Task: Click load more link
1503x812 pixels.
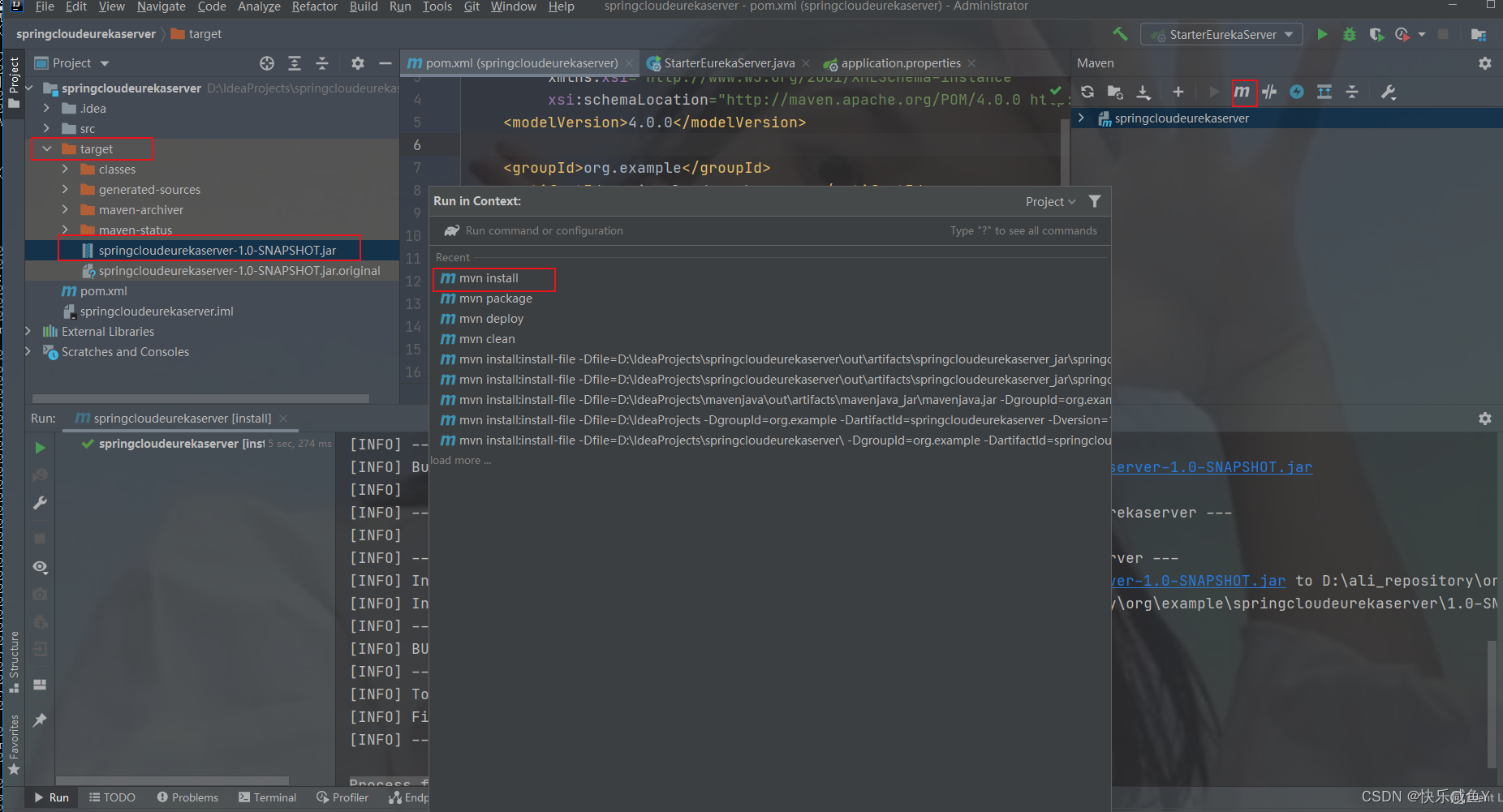Action: click(461, 460)
